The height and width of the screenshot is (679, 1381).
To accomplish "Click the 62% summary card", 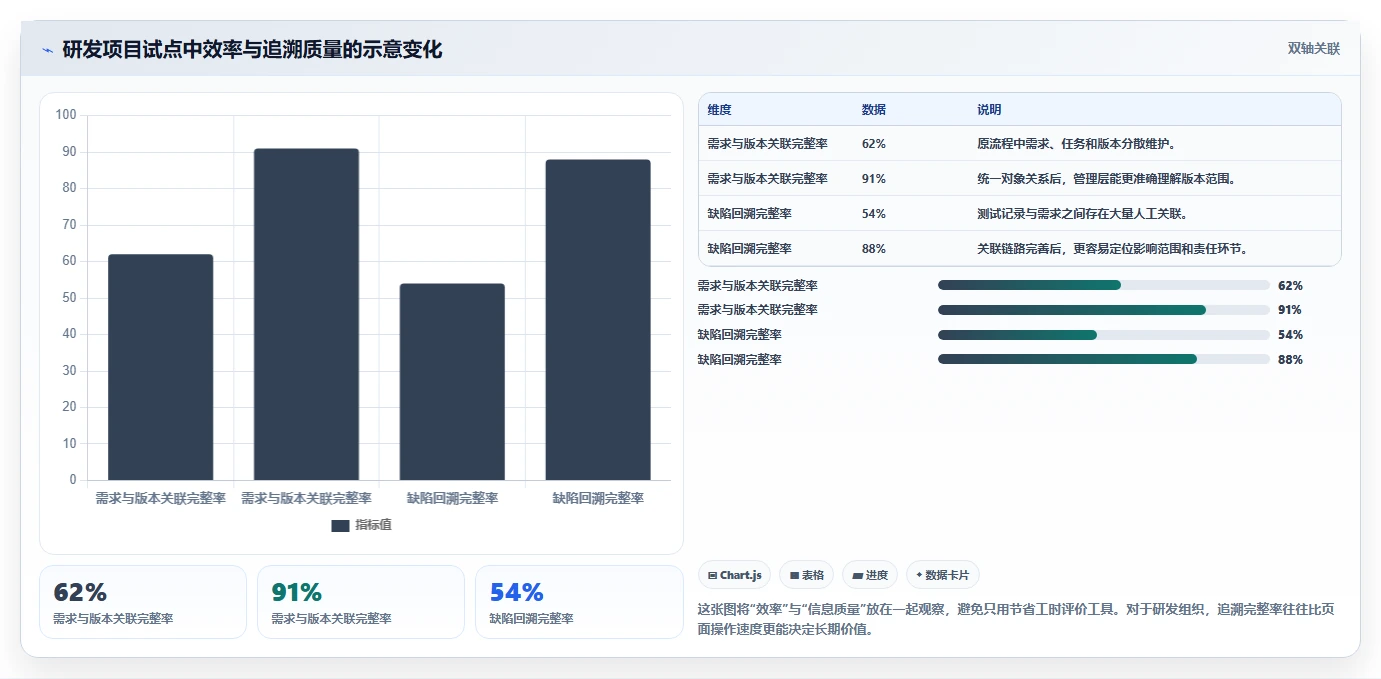I will [143, 602].
